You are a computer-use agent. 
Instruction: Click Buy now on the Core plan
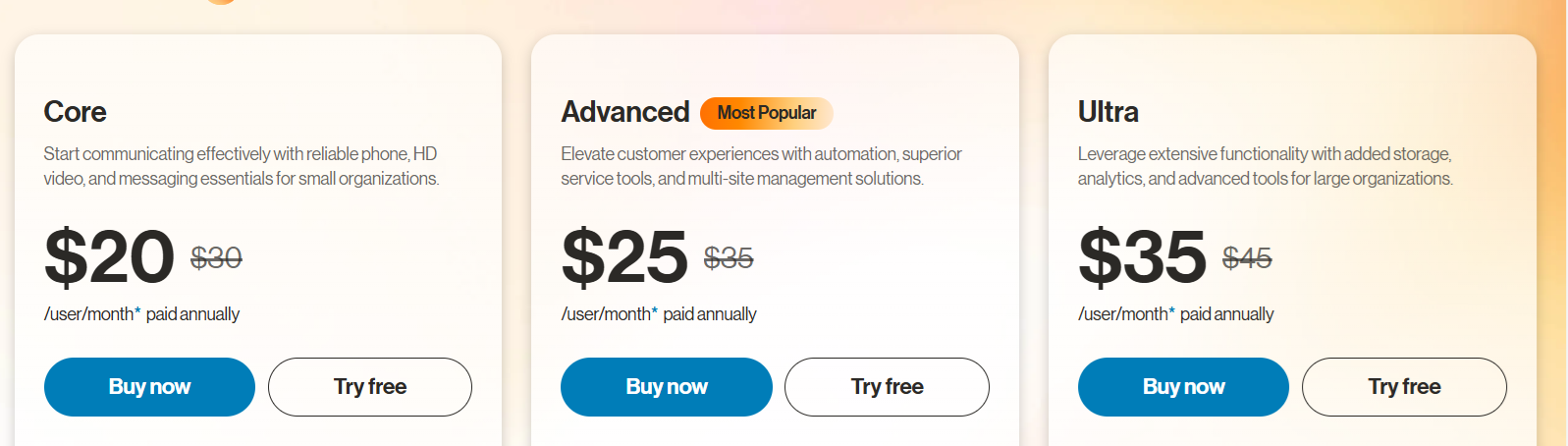(x=149, y=387)
